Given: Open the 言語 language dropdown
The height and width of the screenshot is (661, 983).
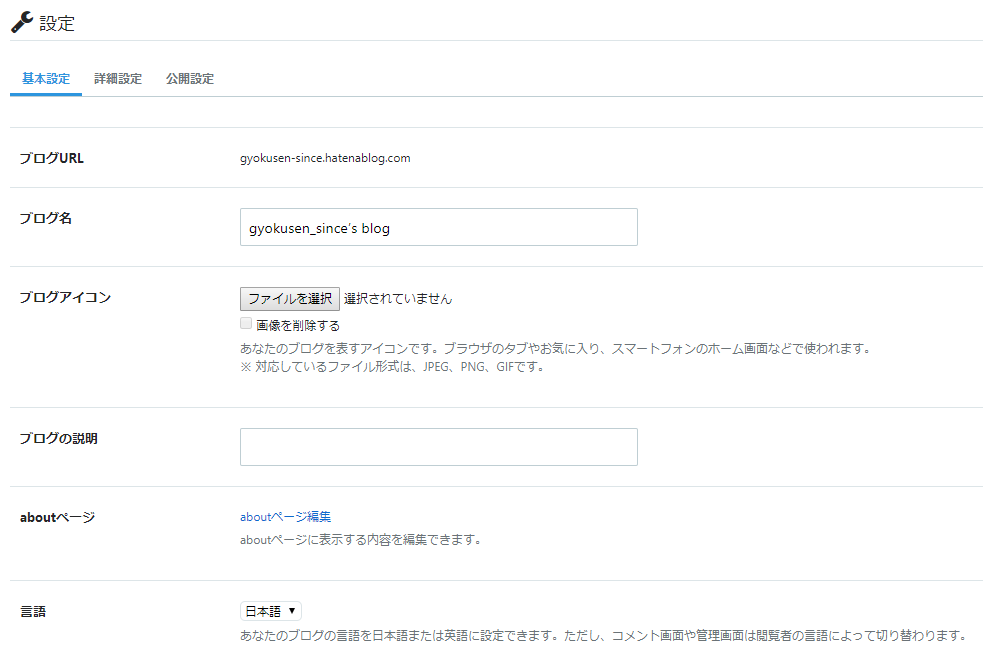Looking at the screenshot, I should 270,610.
